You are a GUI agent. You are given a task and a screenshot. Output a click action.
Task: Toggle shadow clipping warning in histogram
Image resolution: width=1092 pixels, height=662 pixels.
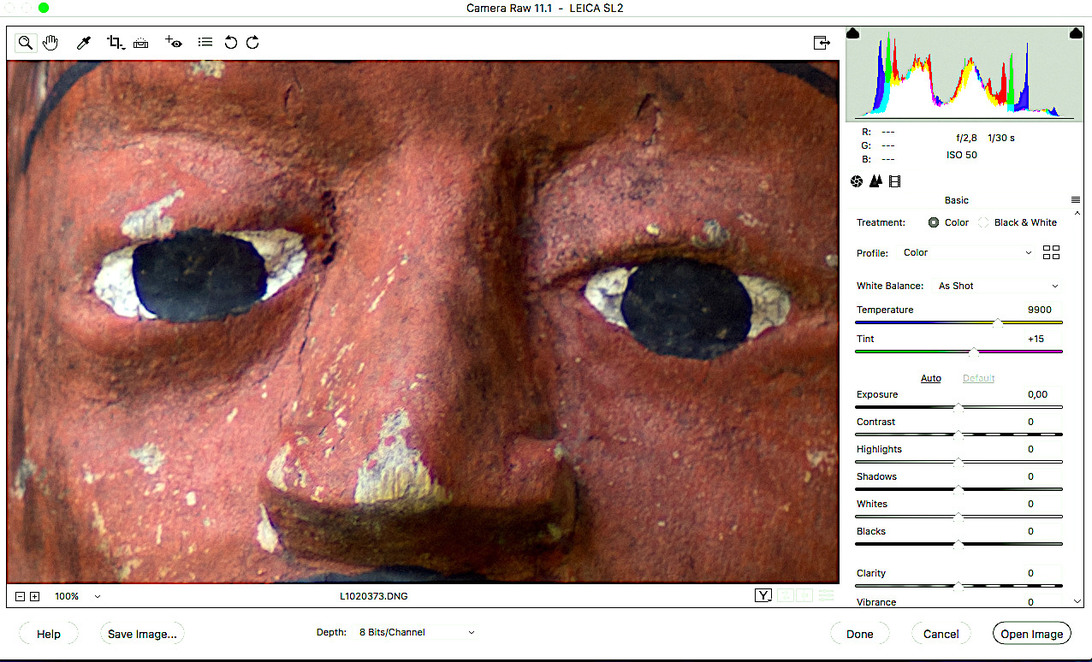click(x=853, y=34)
